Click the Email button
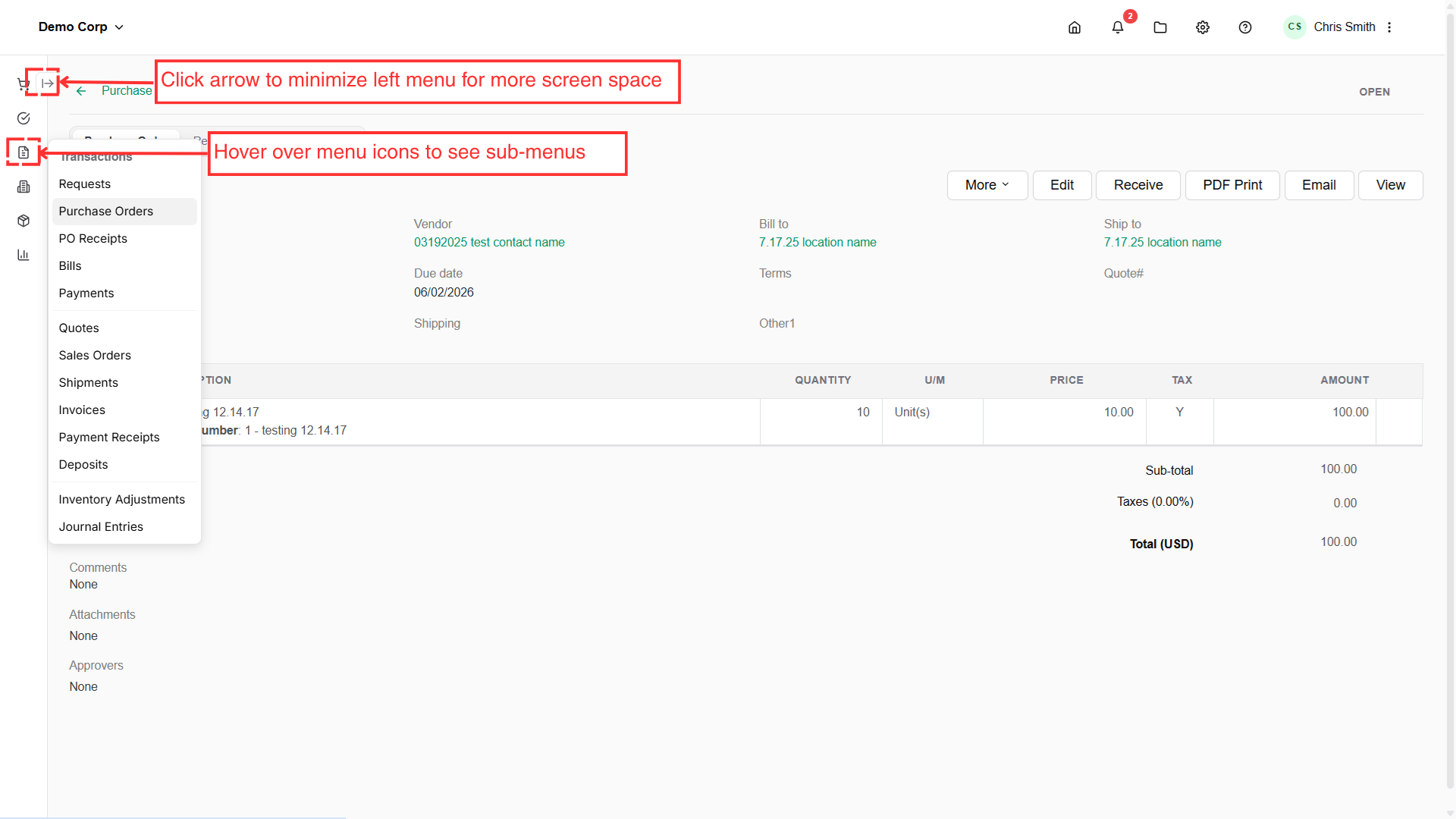This screenshot has width=1456, height=819. click(1319, 185)
